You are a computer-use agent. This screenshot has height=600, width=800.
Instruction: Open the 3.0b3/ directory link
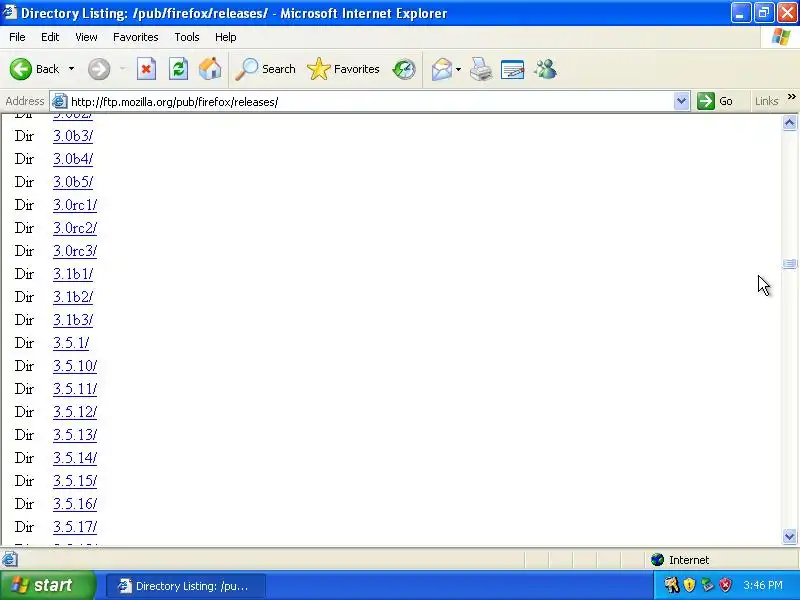[x=73, y=136]
